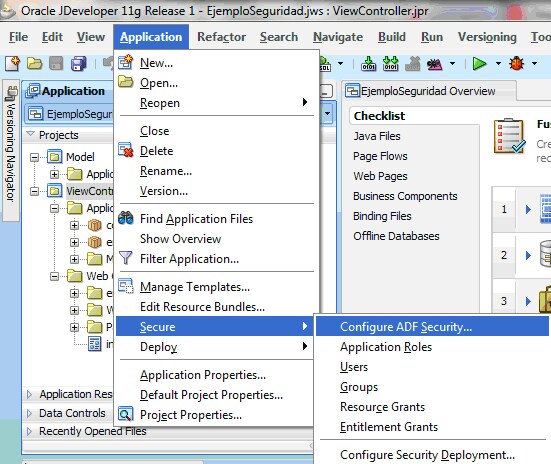Open Binding Files checklist link
Screen dimensions: 551x464
point(382,216)
